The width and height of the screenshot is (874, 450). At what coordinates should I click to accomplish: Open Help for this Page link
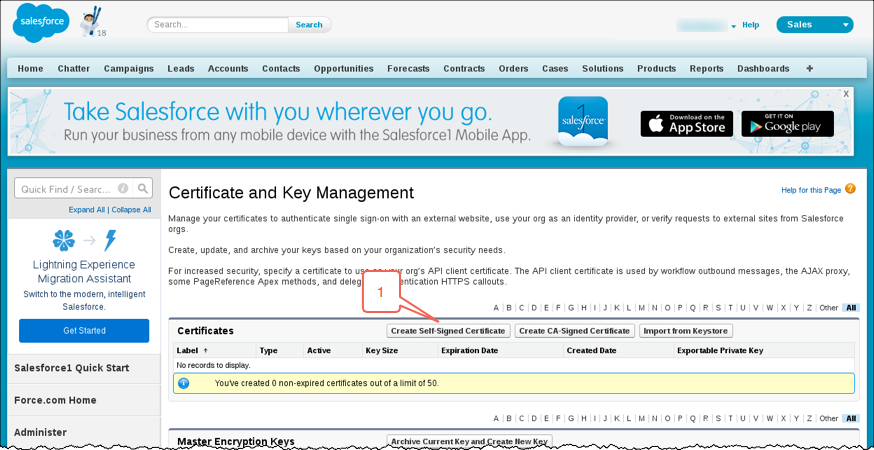pyautogui.click(x=811, y=190)
